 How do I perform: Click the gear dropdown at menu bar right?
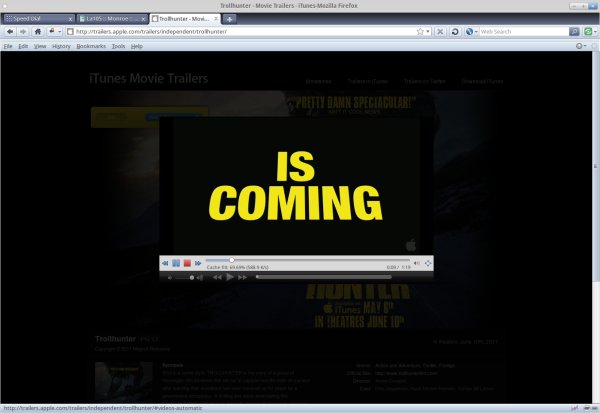coord(581,46)
